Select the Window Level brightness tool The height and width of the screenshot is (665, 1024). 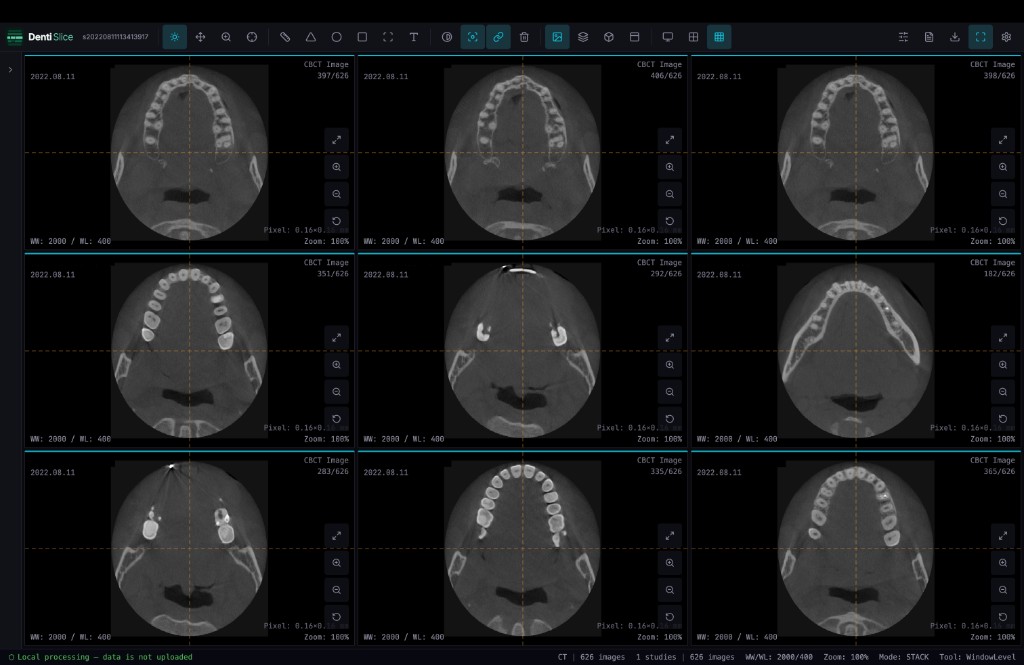pyautogui.click(x=174, y=37)
